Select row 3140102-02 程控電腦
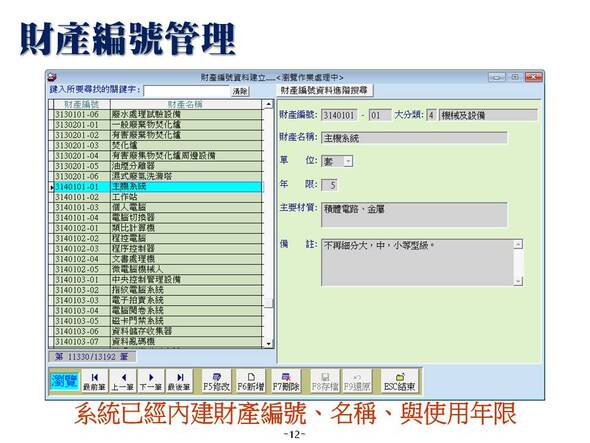Viewport: 590px width, 443px height. 158,238
